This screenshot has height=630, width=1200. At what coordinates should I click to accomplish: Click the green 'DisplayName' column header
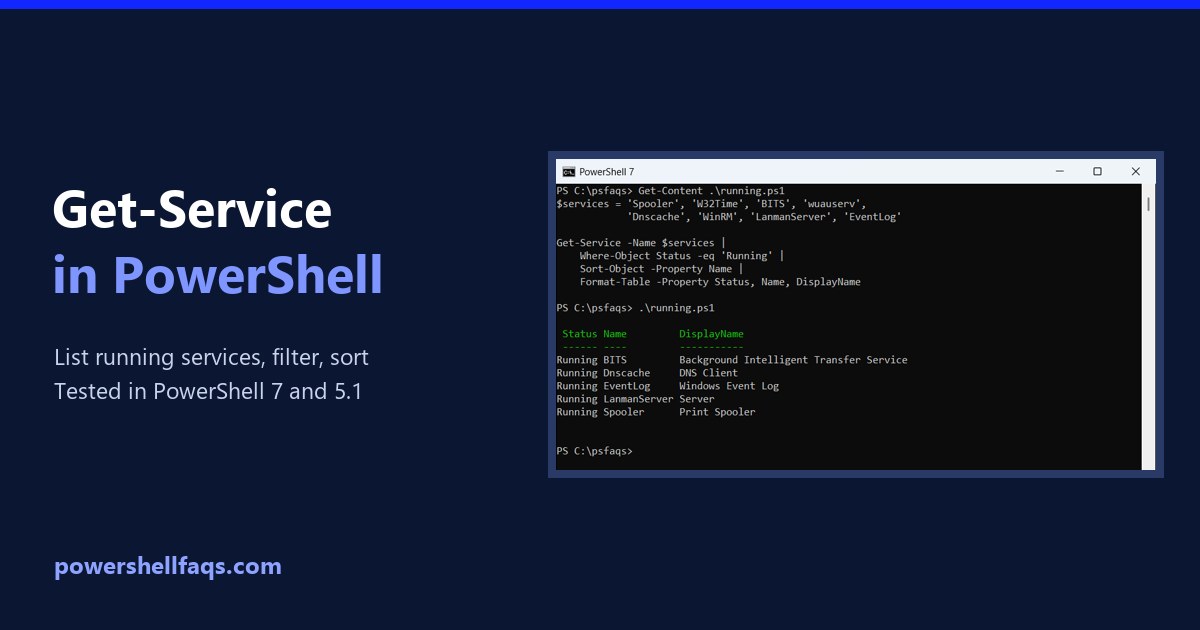(711, 334)
